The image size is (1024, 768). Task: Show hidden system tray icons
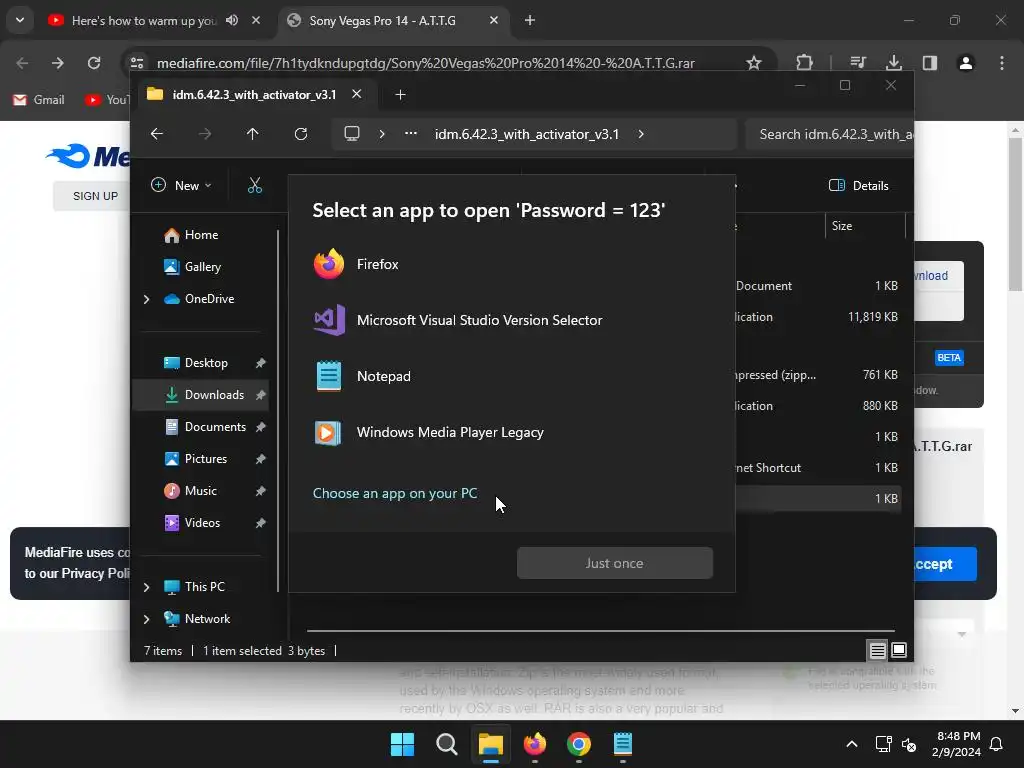(x=852, y=744)
